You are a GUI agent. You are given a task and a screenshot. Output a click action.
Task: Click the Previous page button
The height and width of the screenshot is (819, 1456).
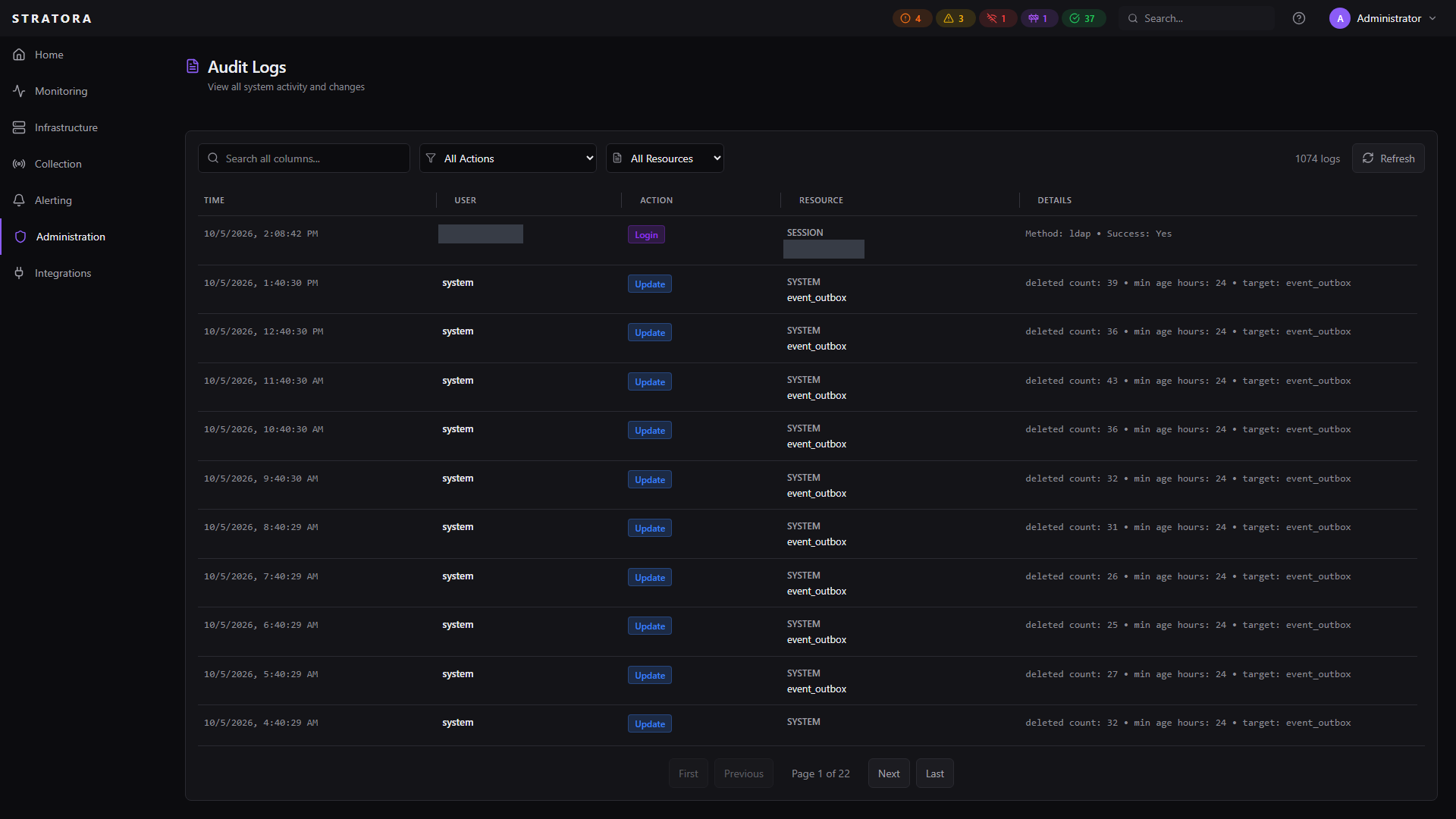(743, 773)
